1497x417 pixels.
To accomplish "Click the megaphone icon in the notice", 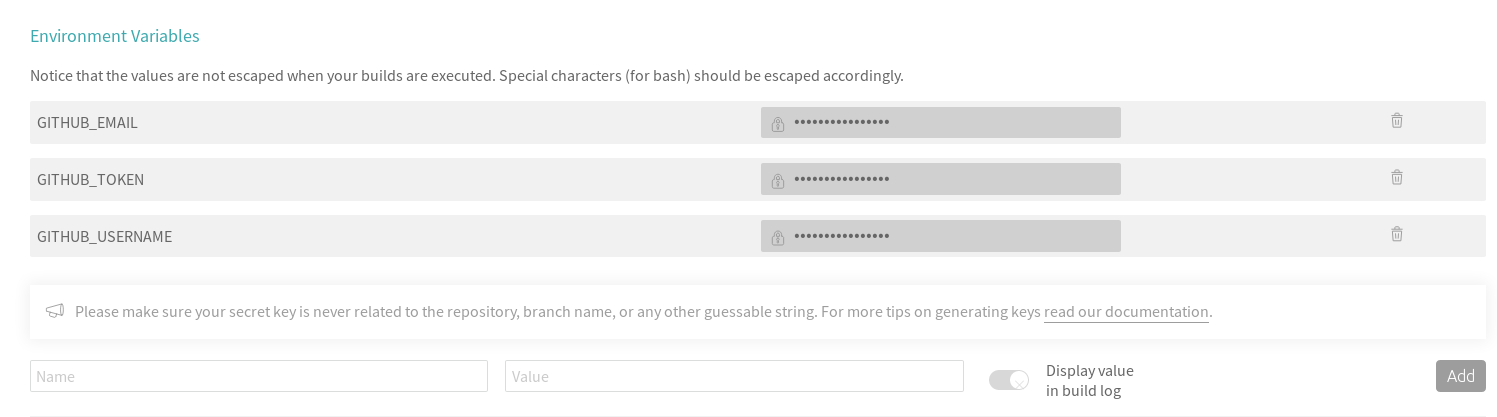I will pyautogui.click(x=55, y=311).
